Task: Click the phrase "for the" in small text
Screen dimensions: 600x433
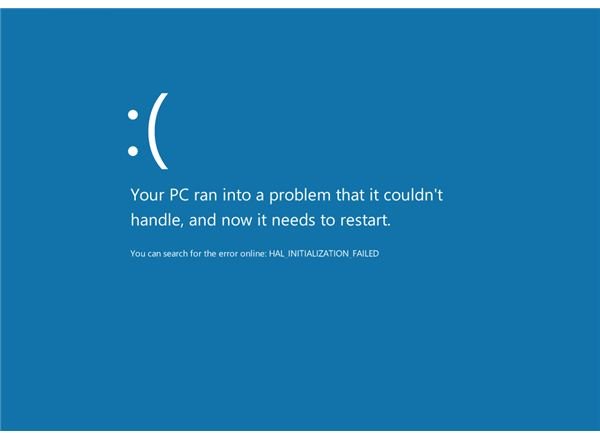Action: [203, 254]
